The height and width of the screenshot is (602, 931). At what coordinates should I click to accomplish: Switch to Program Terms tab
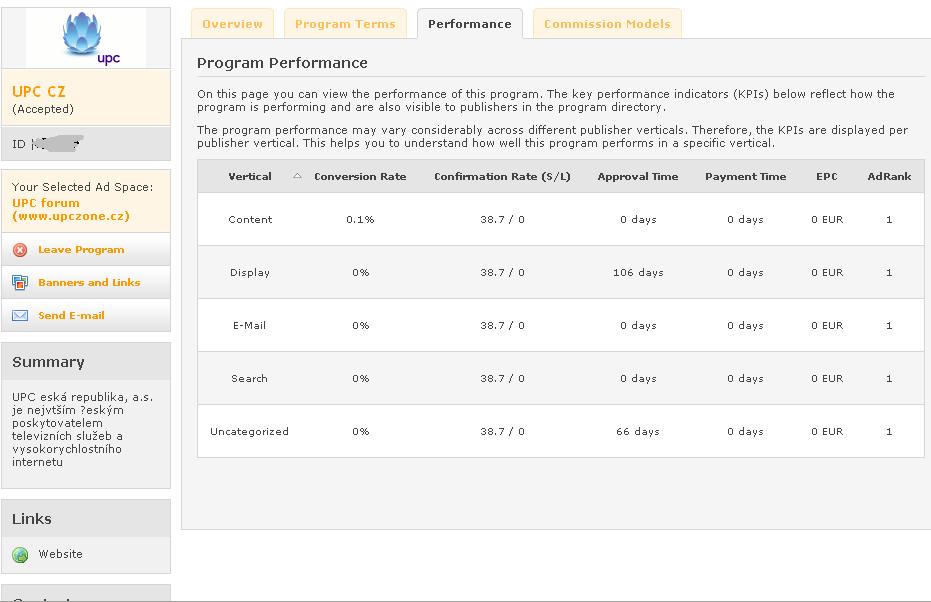coord(345,24)
